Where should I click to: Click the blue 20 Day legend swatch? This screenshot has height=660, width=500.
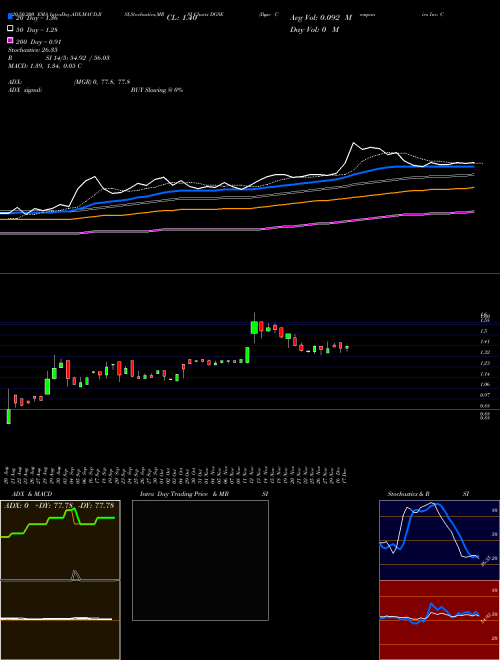(x=11, y=17)
